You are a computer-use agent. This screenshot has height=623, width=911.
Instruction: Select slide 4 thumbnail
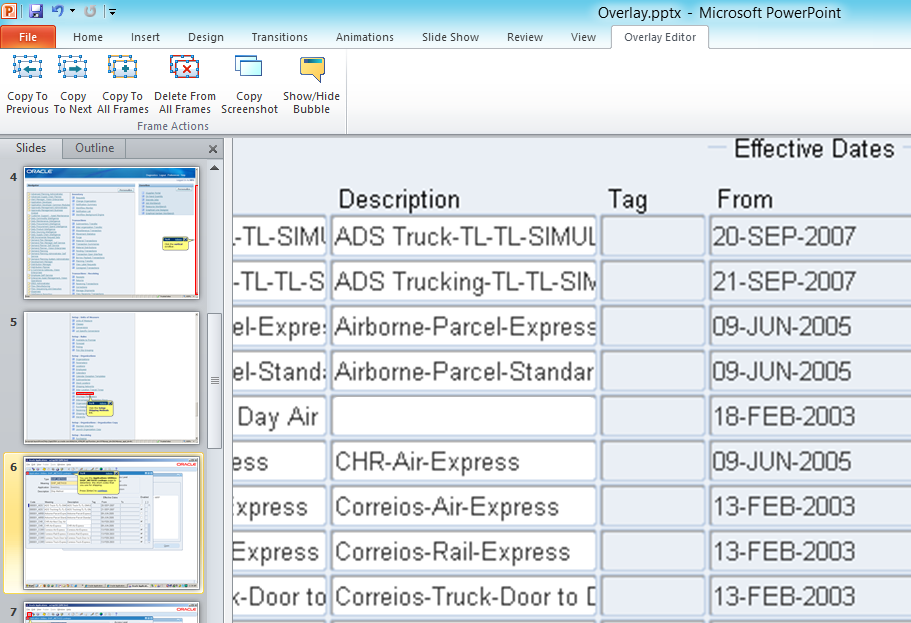coord(111,232)
